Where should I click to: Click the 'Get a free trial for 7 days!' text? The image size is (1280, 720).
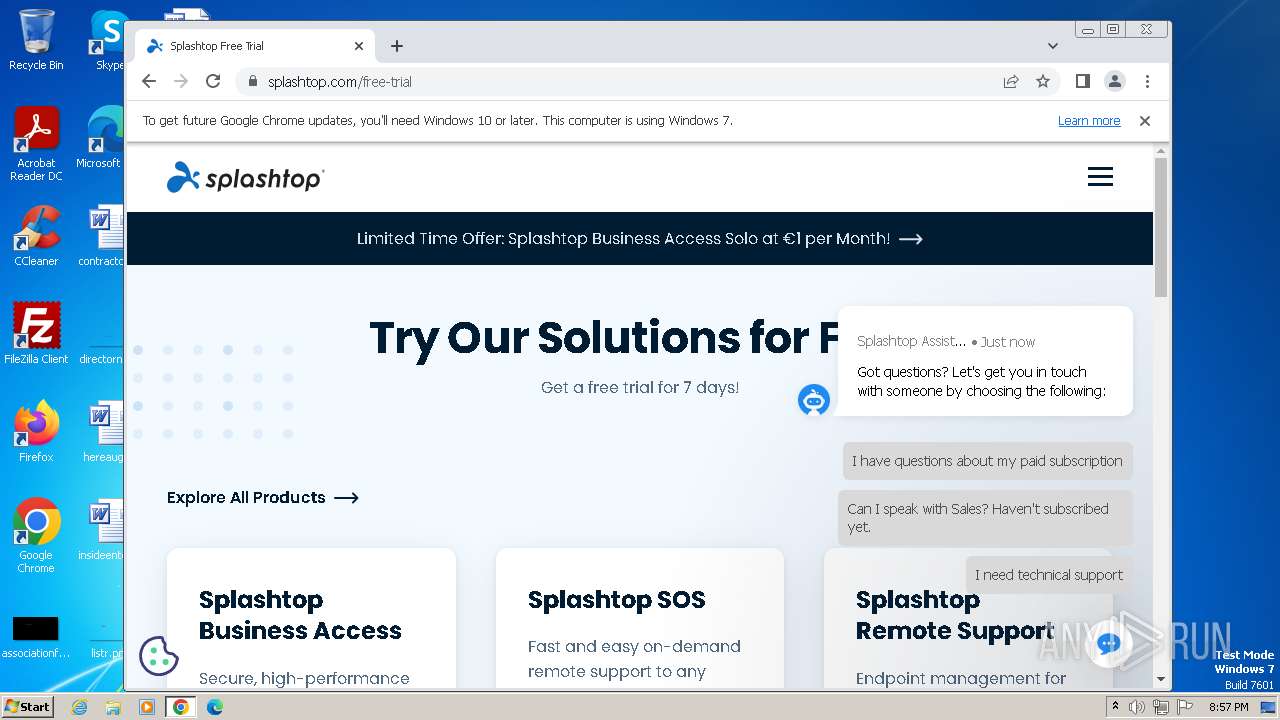(x=640, y=387)
